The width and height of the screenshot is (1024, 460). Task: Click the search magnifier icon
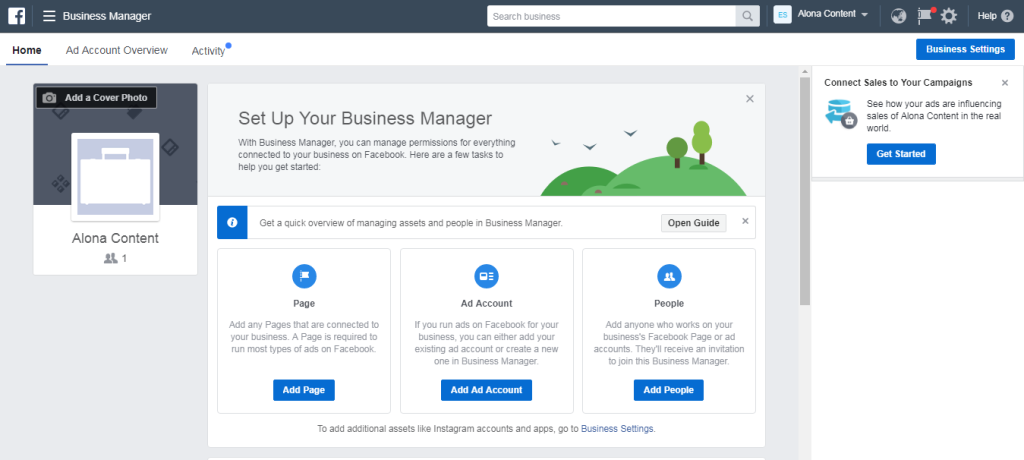(747, 16)
